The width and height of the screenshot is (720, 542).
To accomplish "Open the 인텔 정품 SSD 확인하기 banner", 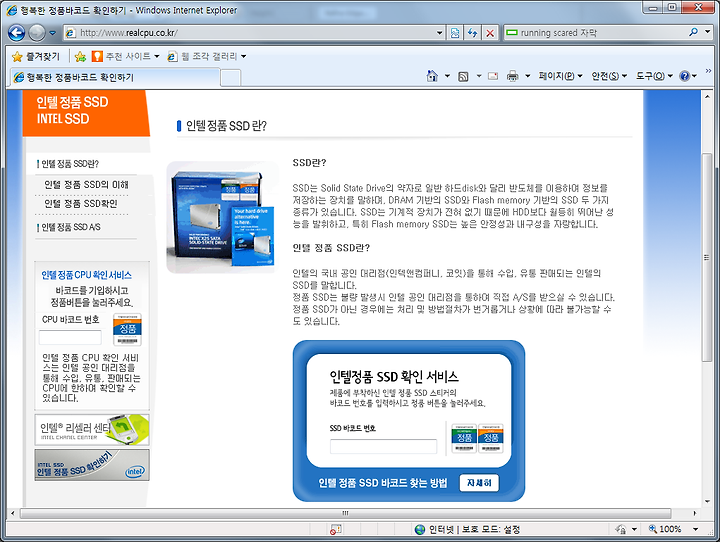I will [92, 465].
